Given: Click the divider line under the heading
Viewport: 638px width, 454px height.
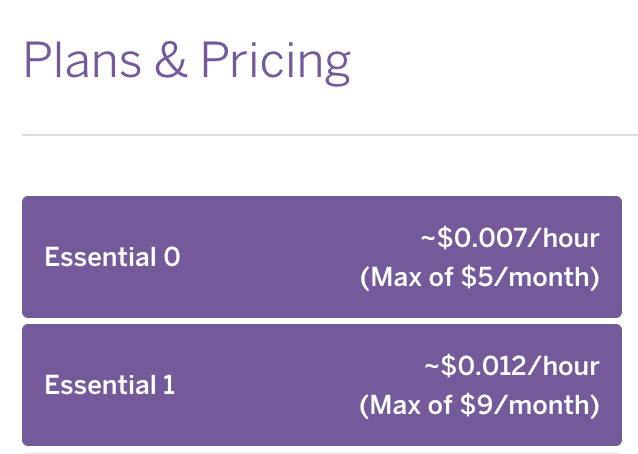Looking at the screenshot, I should [329, 134].
